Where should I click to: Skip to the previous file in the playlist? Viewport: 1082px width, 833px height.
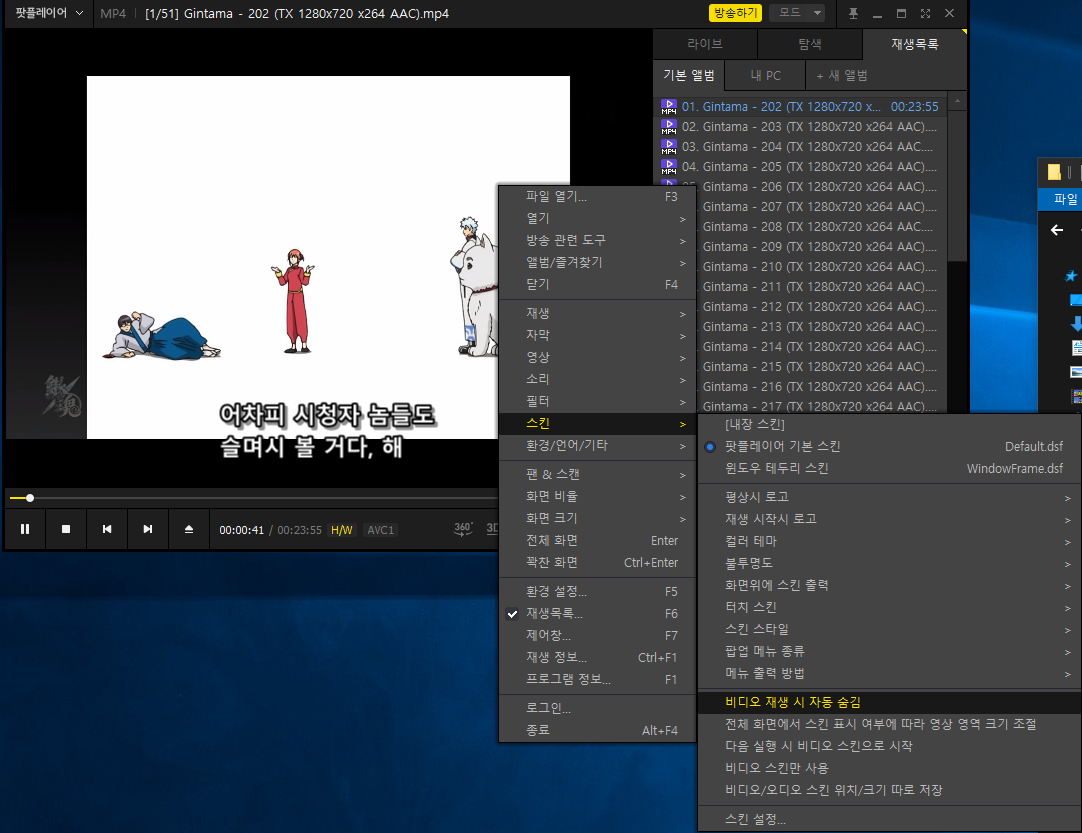(x=107, y=529)
